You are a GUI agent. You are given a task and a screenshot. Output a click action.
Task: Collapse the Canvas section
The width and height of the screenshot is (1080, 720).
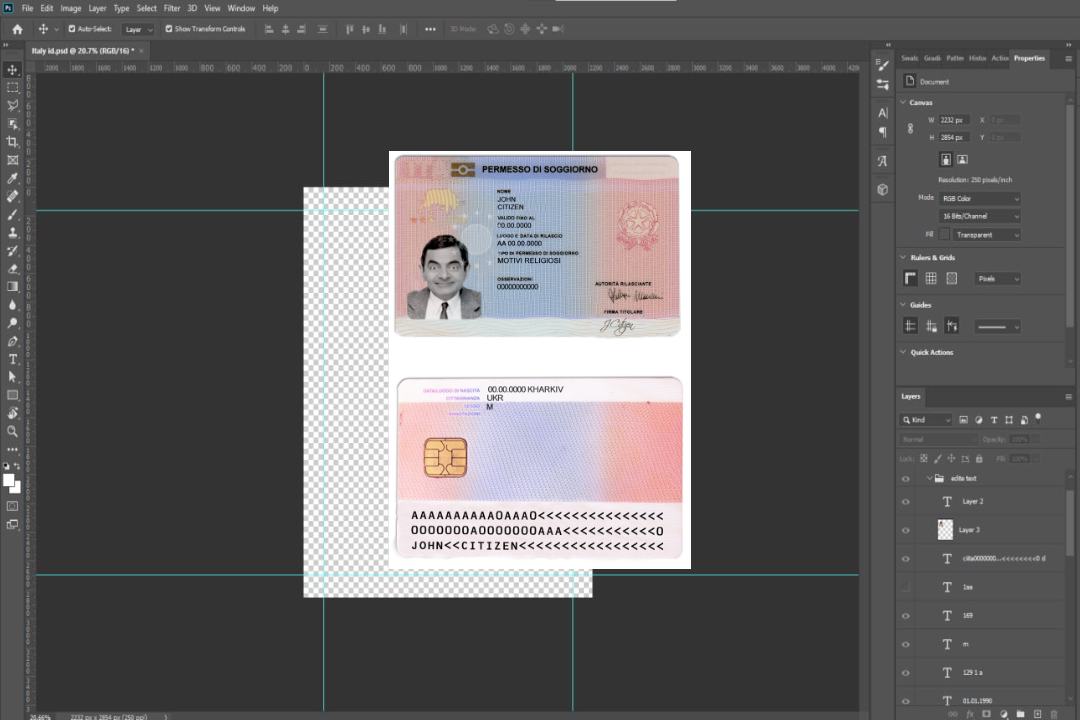pos(904,102)
